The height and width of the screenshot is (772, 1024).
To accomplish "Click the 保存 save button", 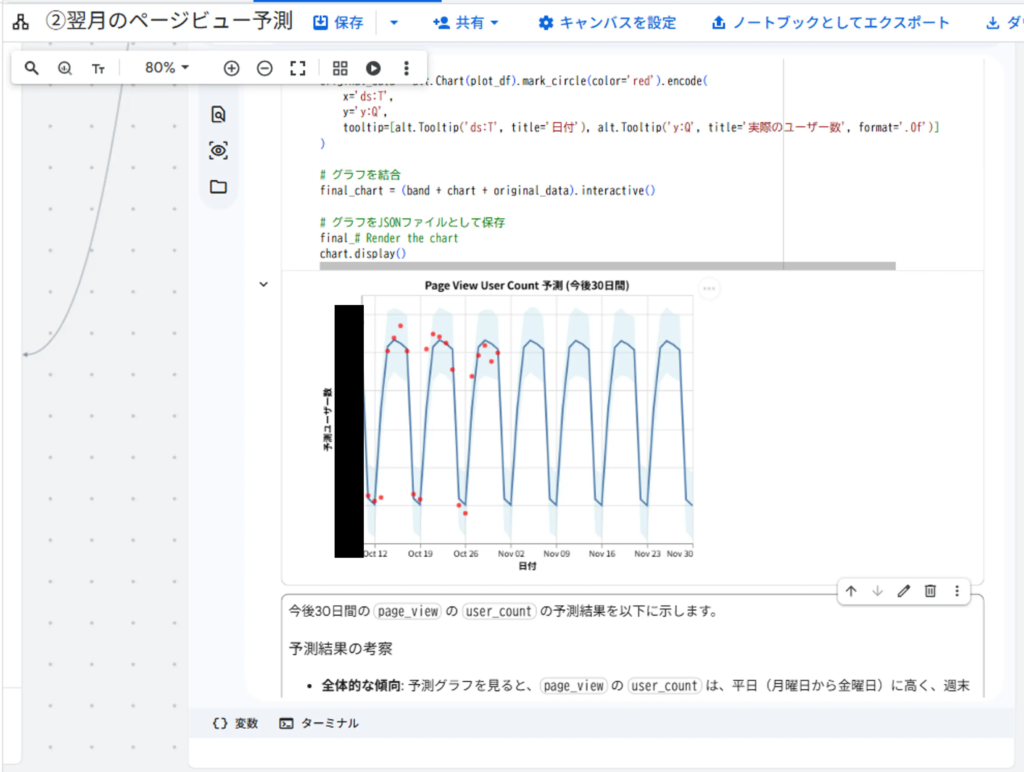I will point(339,22).
